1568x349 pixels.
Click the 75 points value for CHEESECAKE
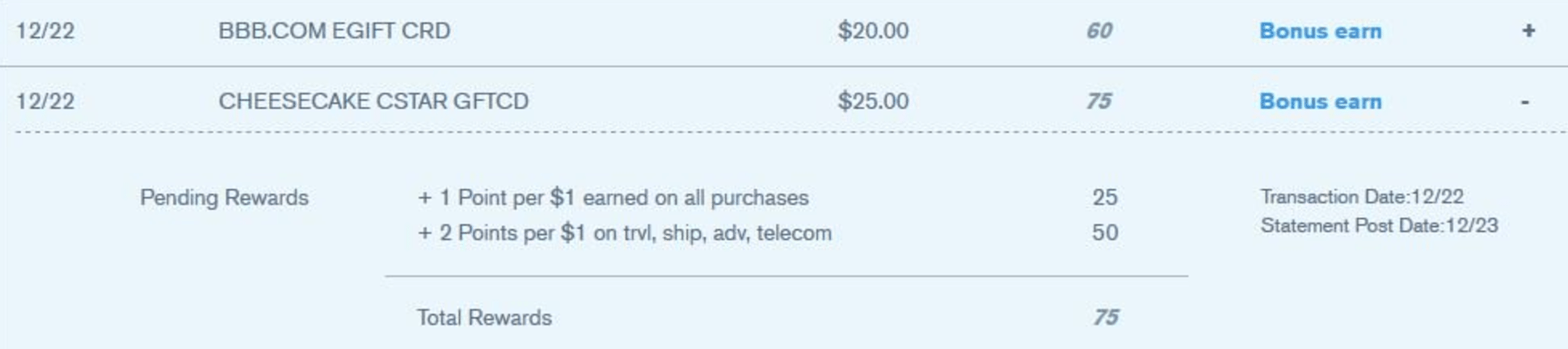(x=1099, y=101)
